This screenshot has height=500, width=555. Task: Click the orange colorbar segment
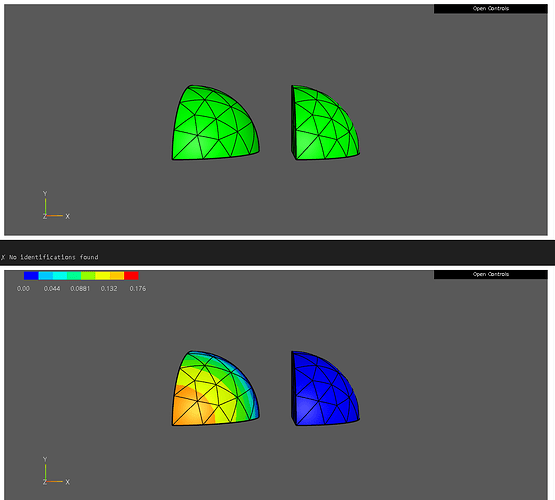[117, 276]
